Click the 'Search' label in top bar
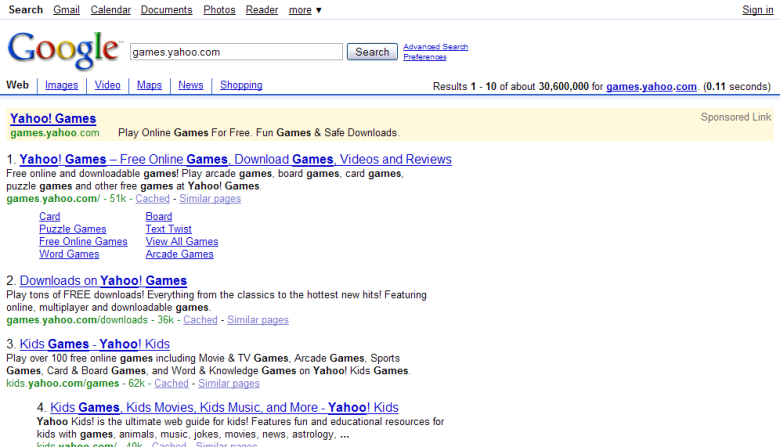 26,10
